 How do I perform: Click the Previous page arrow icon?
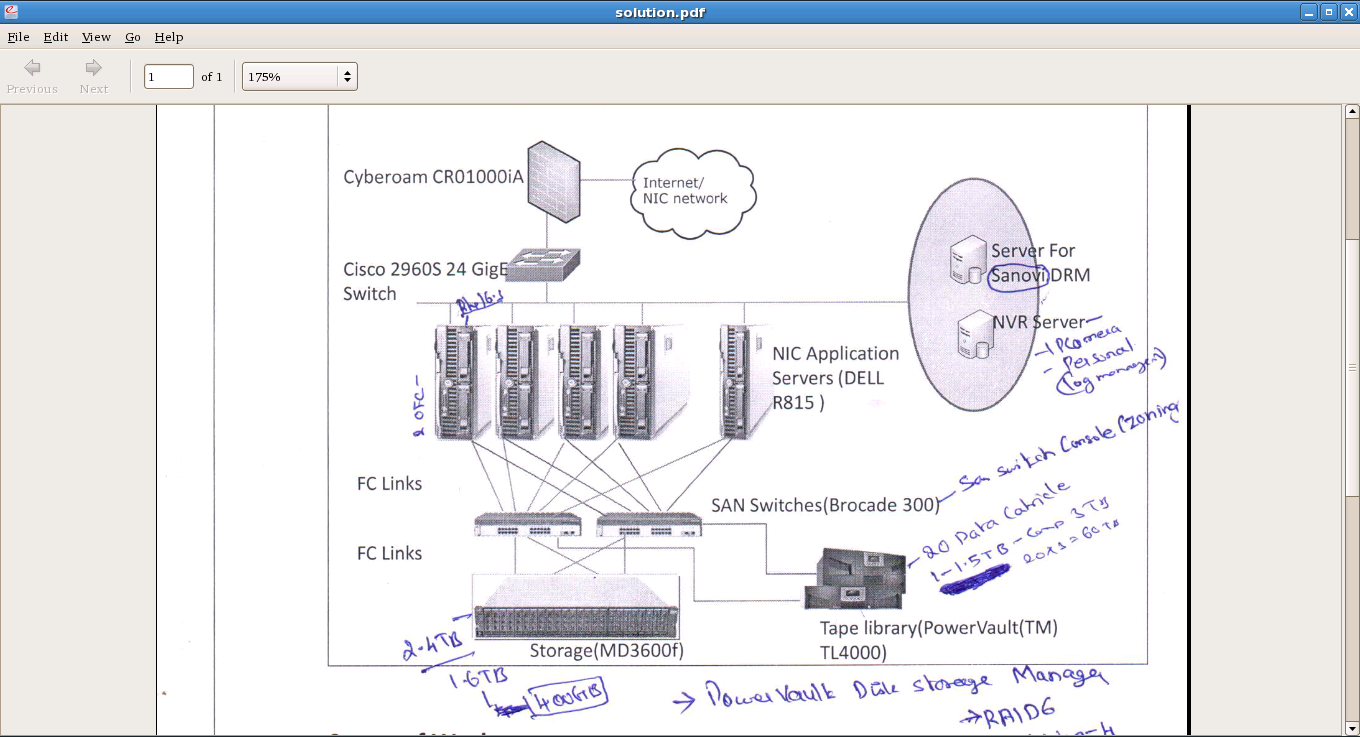(31, 68)
